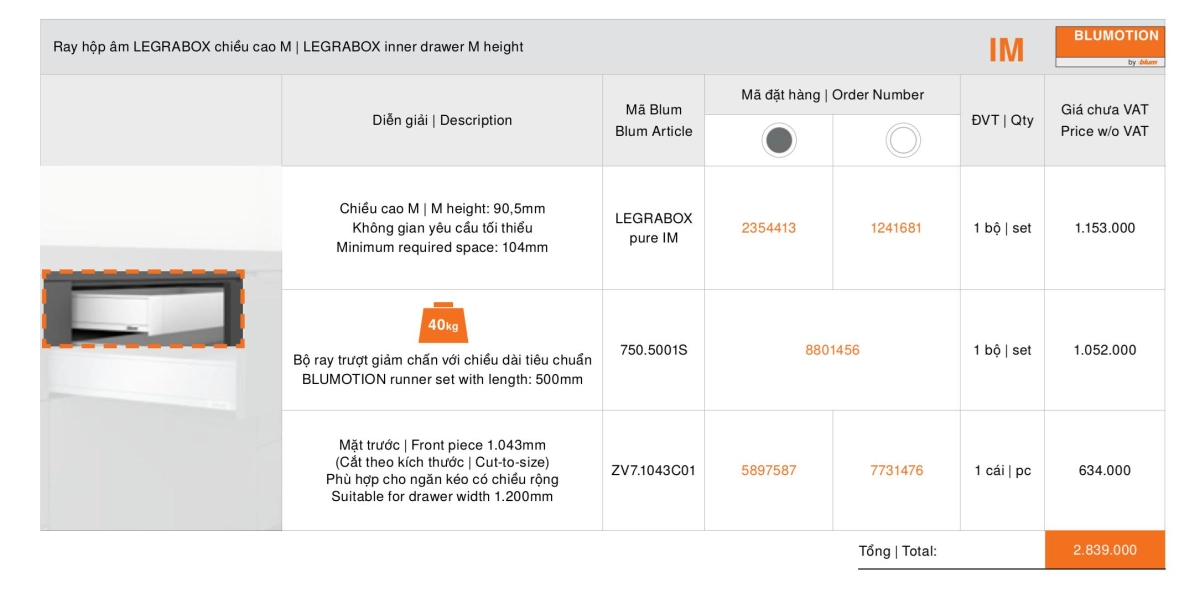Select the dark grey color swatch
The width and height of the screenshot is (1200, 590).
point(778,141)
